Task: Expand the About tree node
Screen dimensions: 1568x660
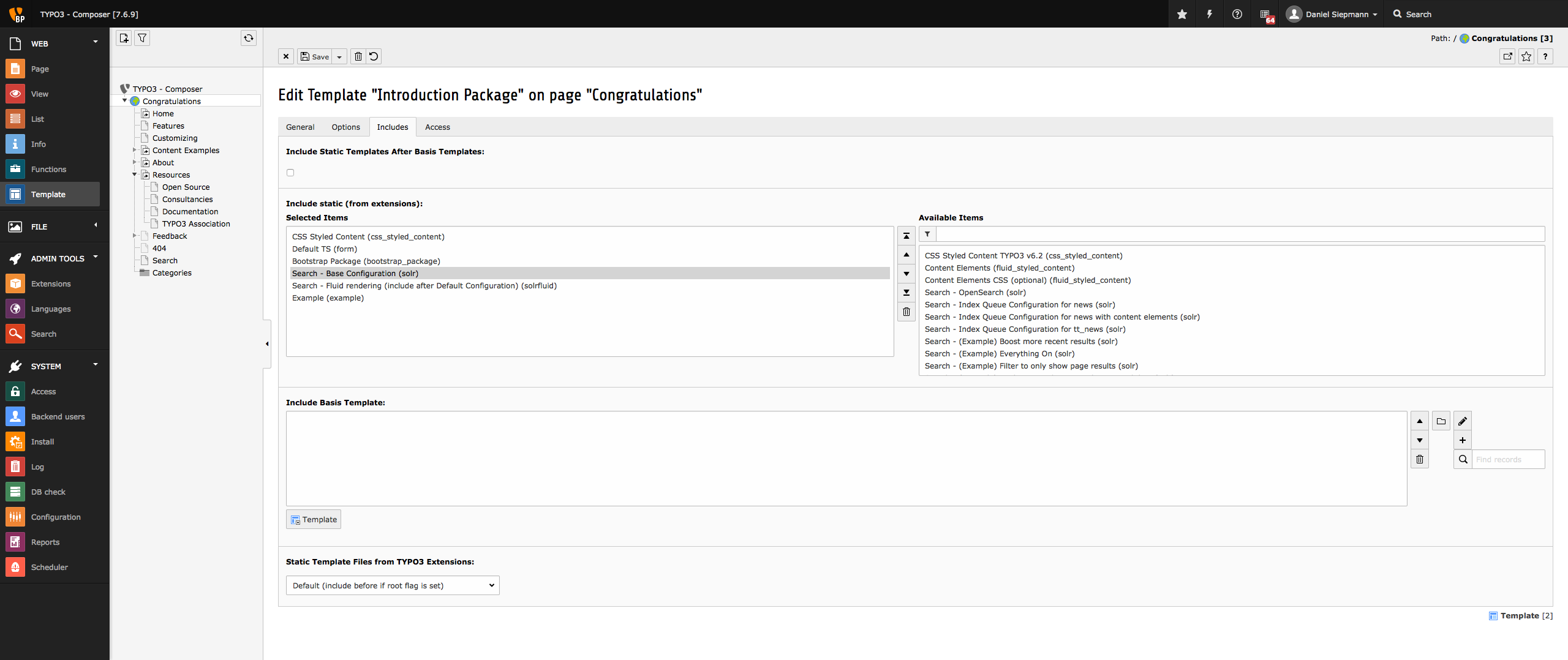Action: pos(135,162)
